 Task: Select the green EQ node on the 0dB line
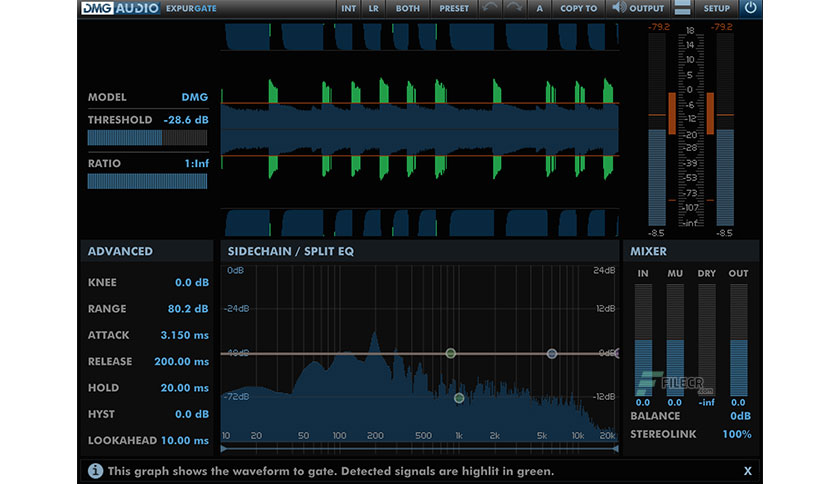point(451,353)
